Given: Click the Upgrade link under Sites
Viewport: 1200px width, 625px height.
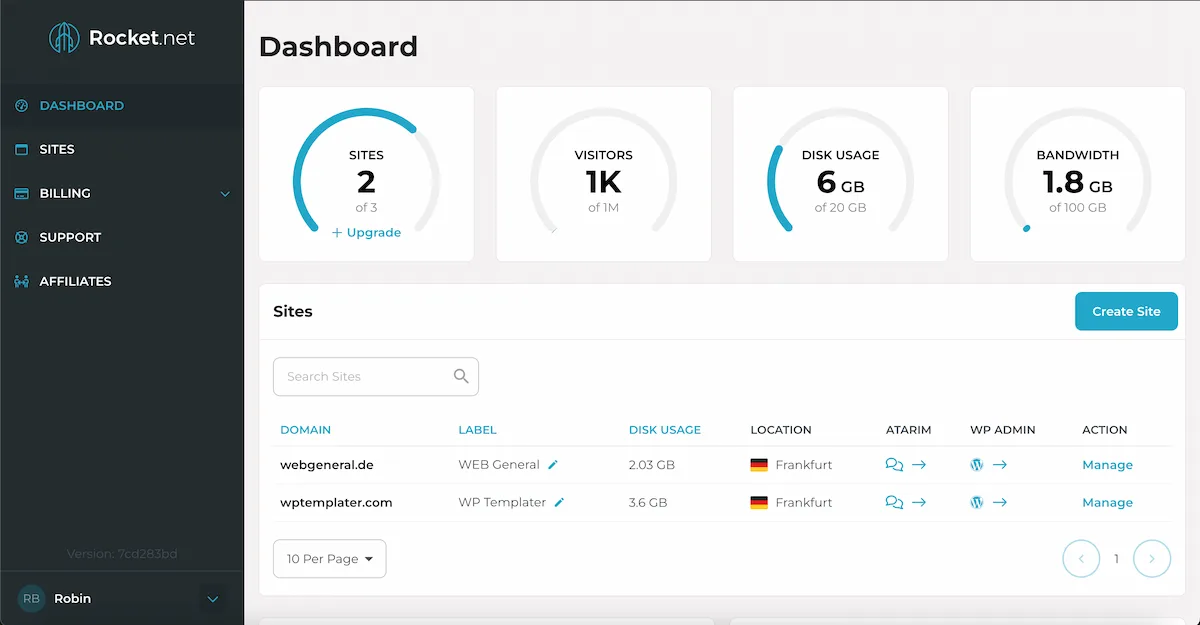Looking at the screenshot, I should coord(367,233).
